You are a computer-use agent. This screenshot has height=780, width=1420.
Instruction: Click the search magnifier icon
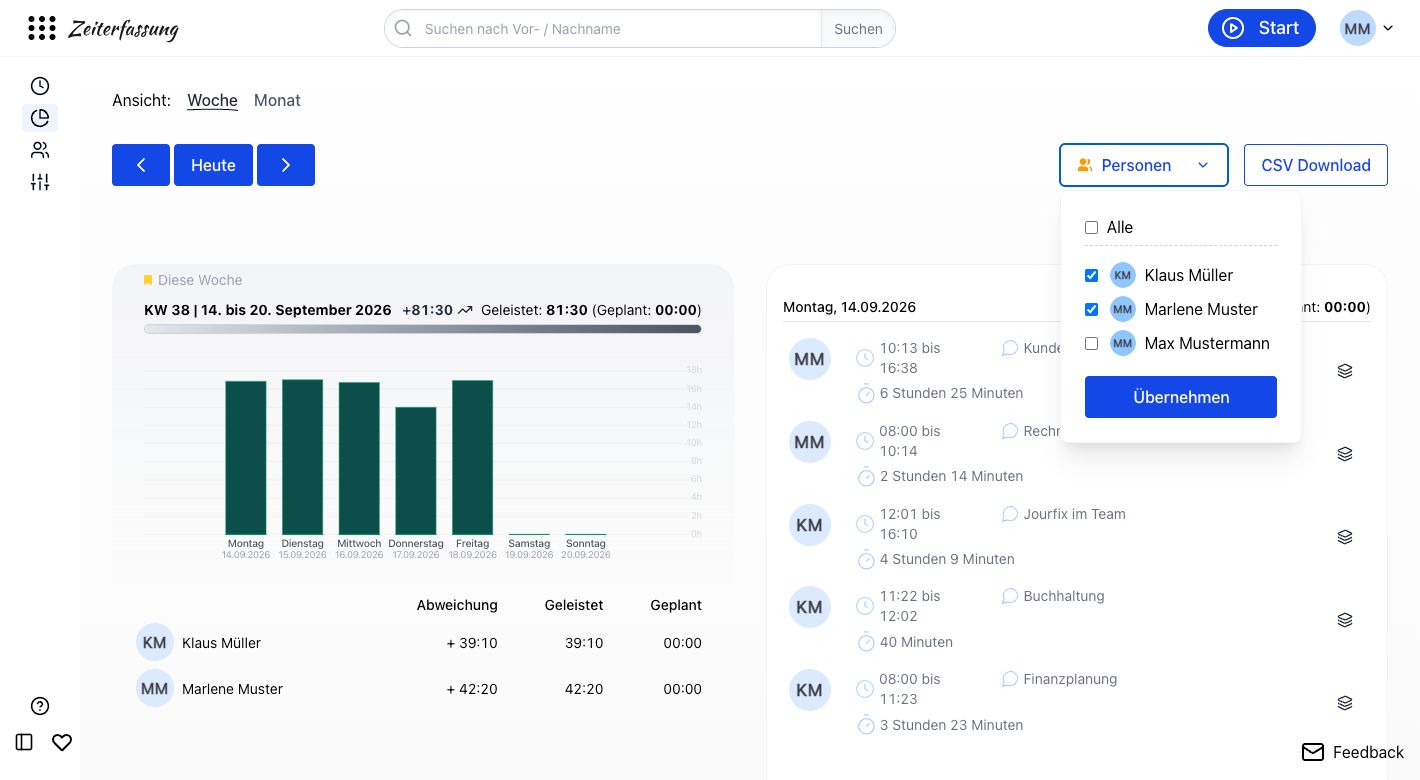403,29
